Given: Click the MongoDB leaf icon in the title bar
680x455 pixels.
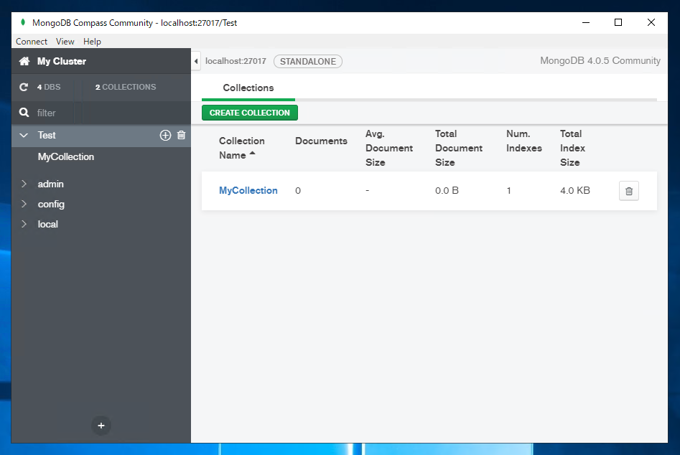Looking at the screenshot, I should pos(23,22).
